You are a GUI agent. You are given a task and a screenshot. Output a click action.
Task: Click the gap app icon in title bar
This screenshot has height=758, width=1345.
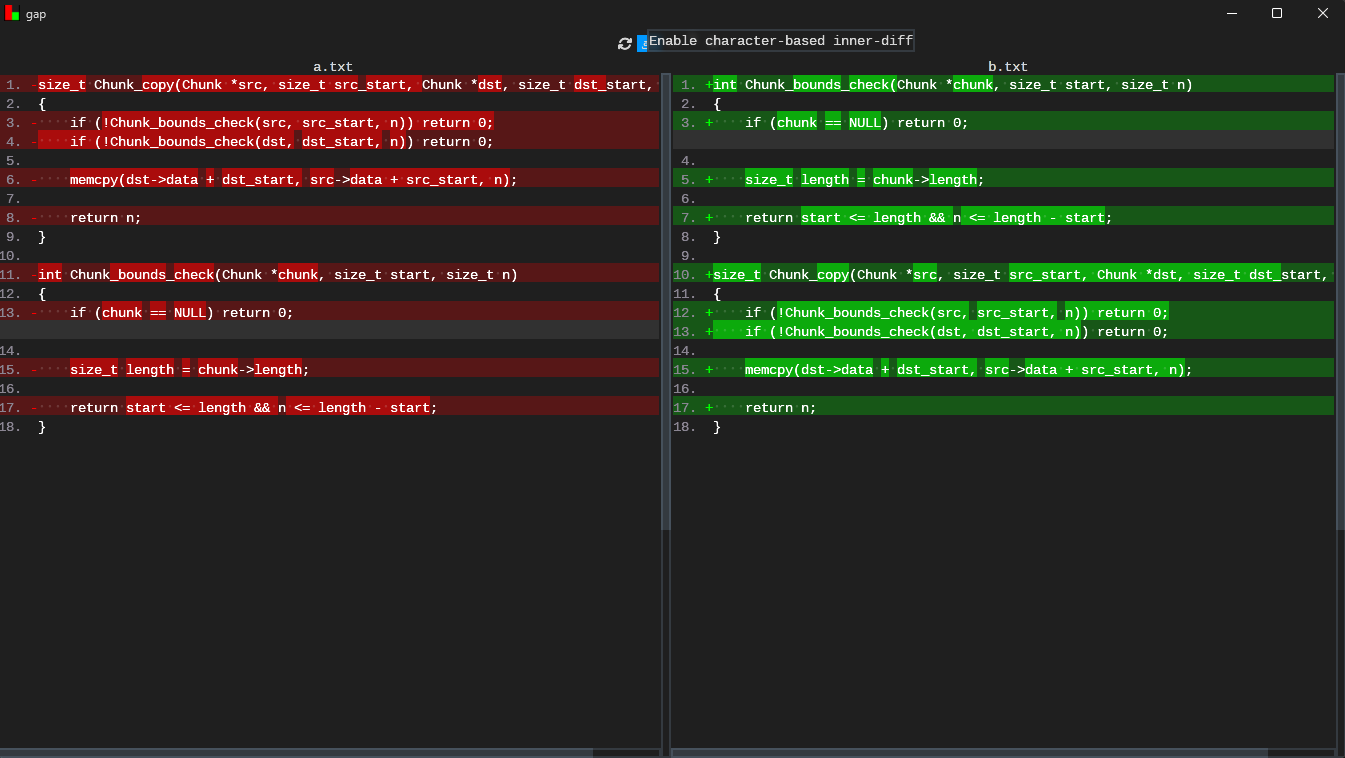tap(12, 13)
